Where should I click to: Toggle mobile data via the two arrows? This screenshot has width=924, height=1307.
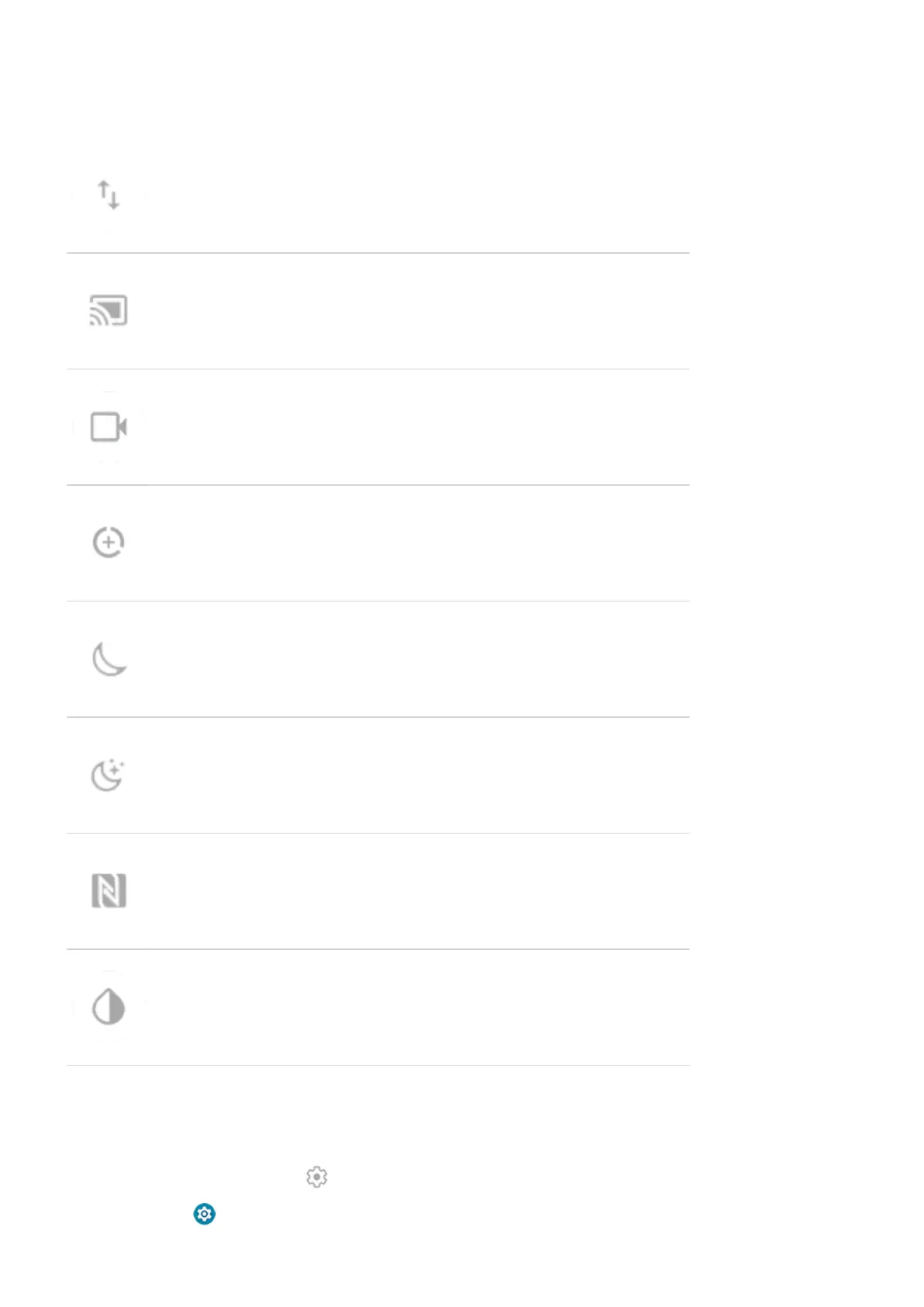click(x=109, y=195)
